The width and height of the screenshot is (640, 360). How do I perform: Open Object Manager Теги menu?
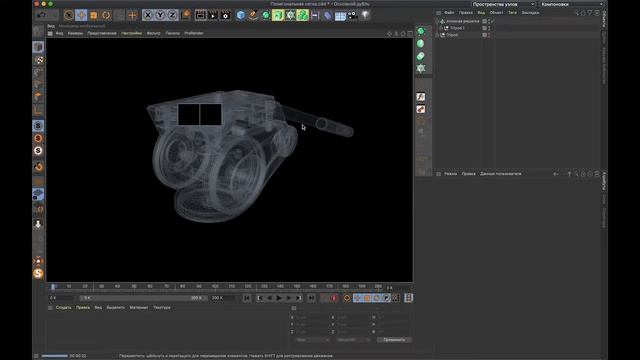click(513, 13)
